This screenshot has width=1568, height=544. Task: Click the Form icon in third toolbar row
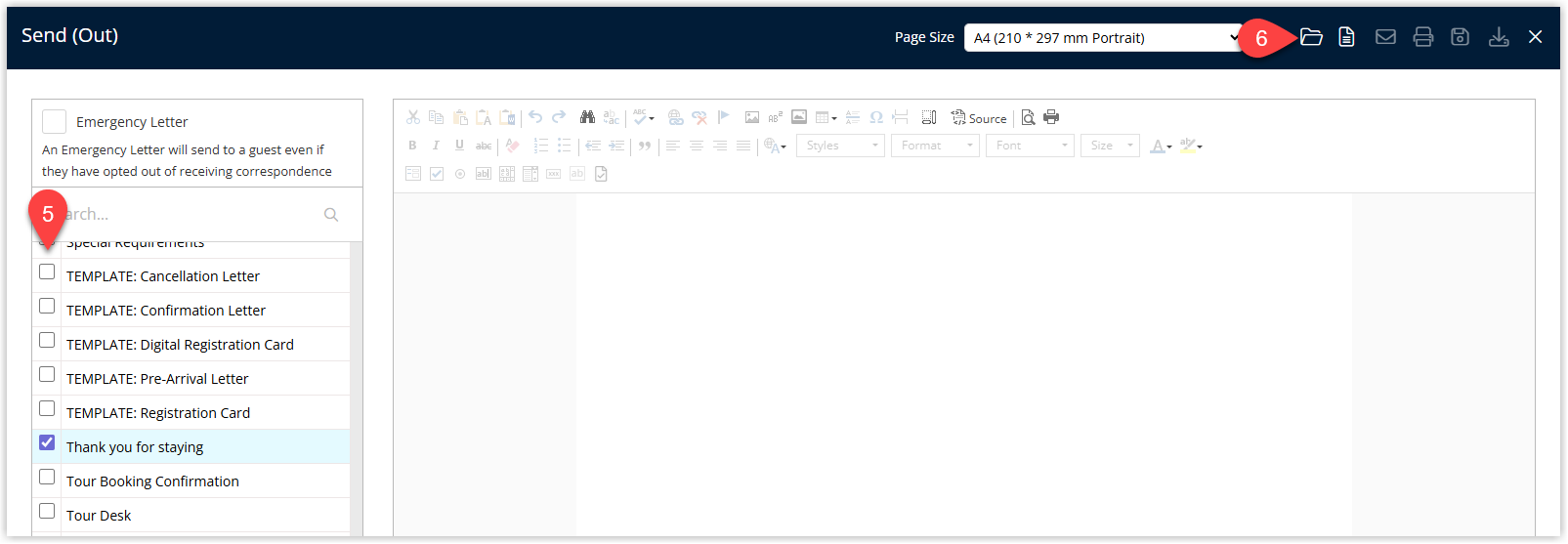coord(413,174)
